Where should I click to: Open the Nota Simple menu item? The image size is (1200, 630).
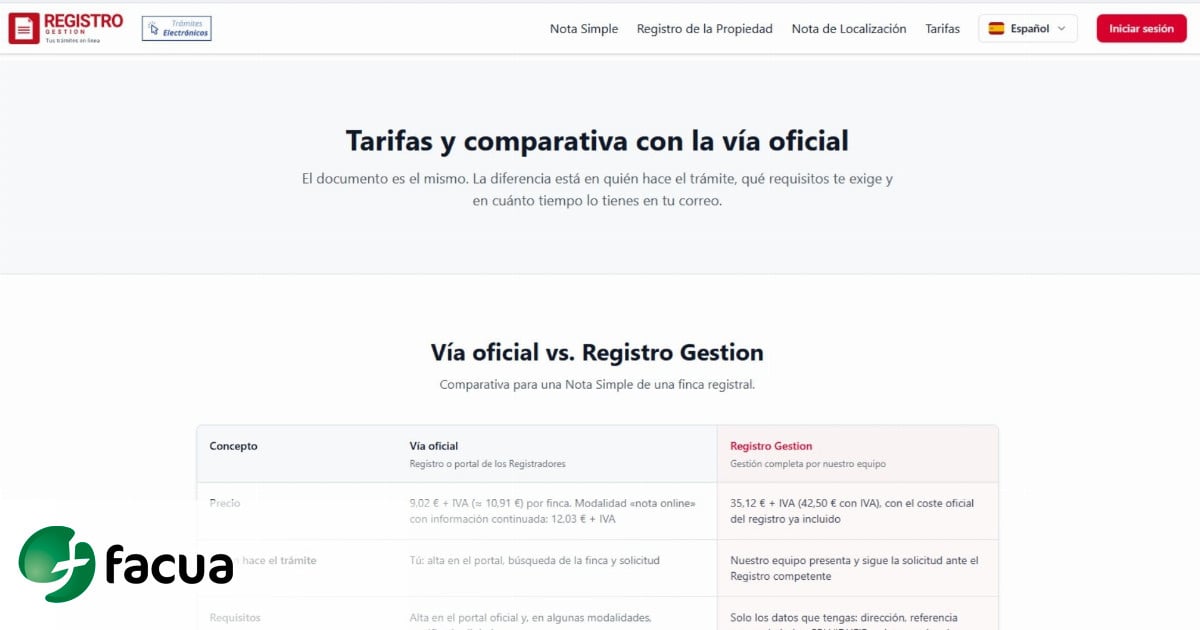tap(584, 29)
